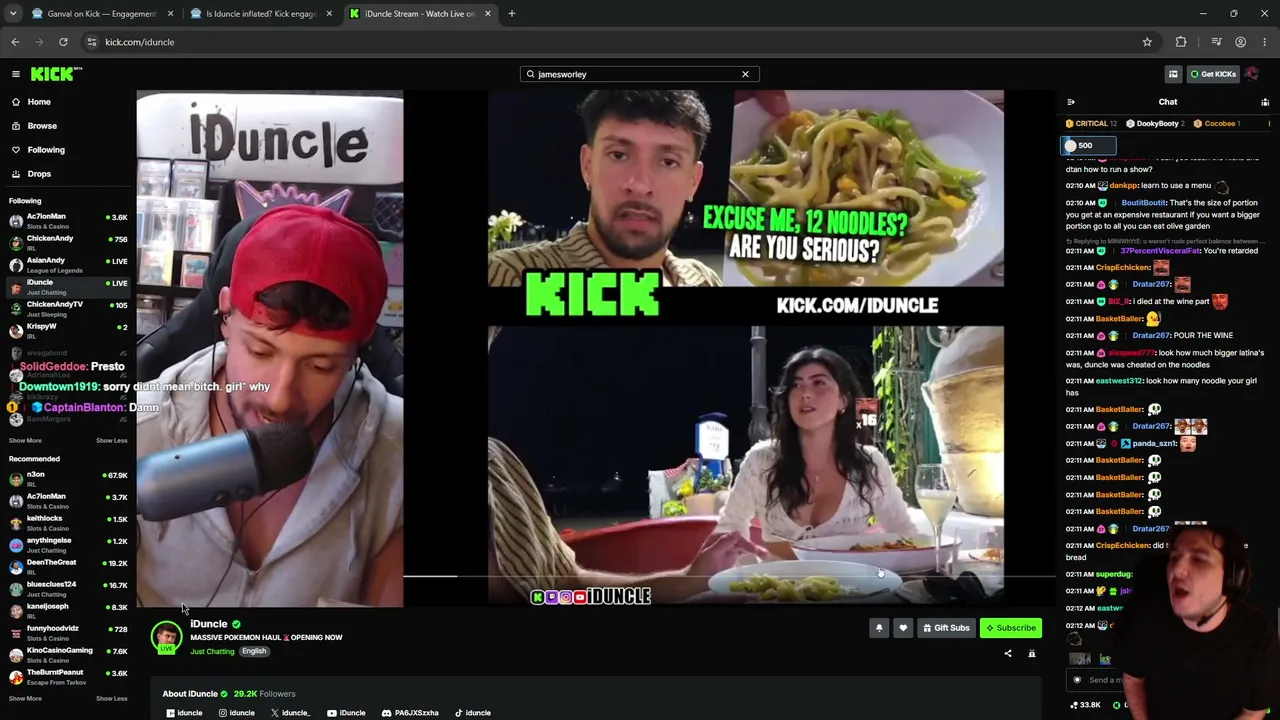This screenshot has height=720, width=1280.
Task: Subscribe to iDuncle with green button
Action: 1011,628
